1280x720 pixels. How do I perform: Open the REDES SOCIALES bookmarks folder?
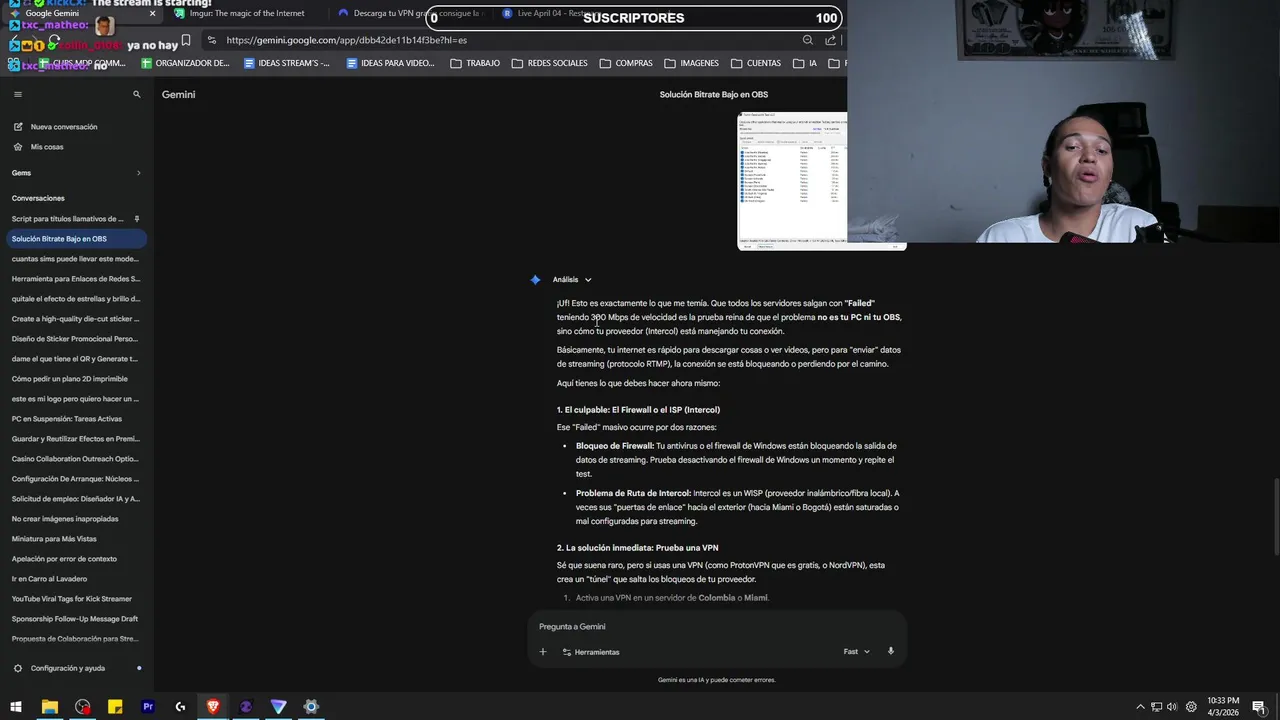pyautogui.click(x=549, y=63)
